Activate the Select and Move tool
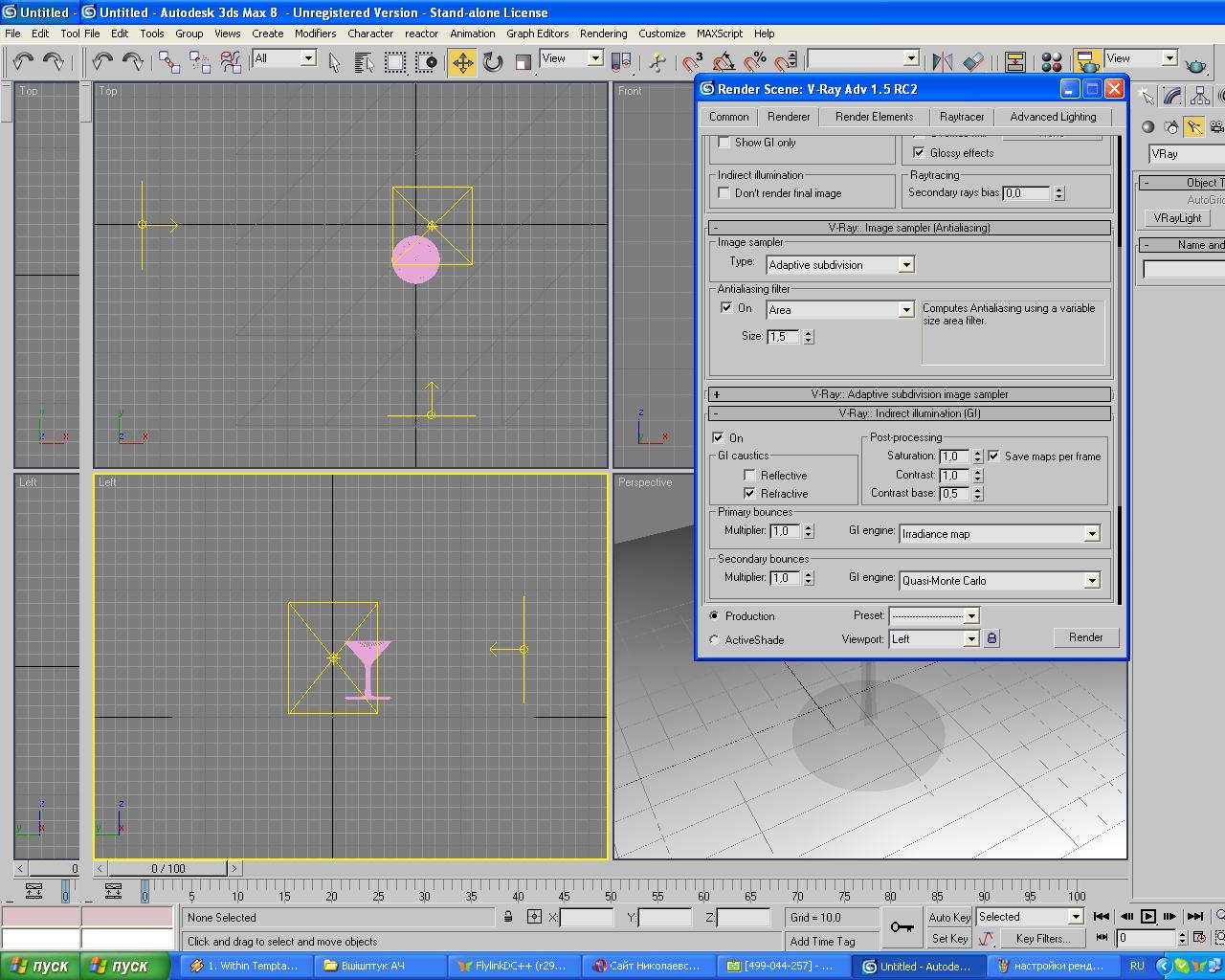This screenshot has height=980, width=1225. point(462,62)
